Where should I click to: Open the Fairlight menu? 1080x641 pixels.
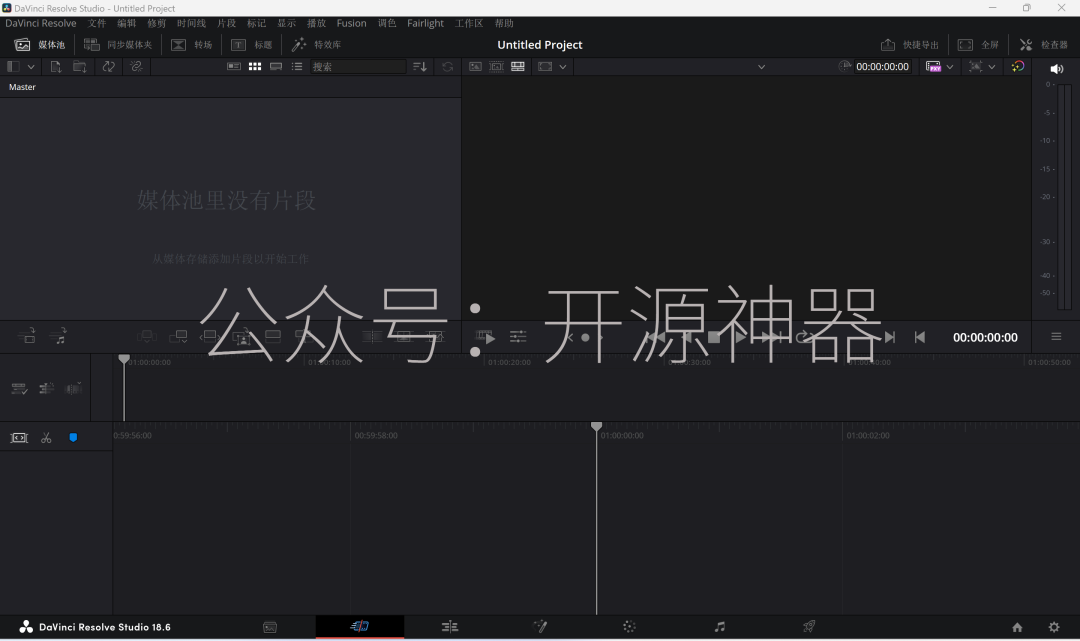tap(425, 23)
